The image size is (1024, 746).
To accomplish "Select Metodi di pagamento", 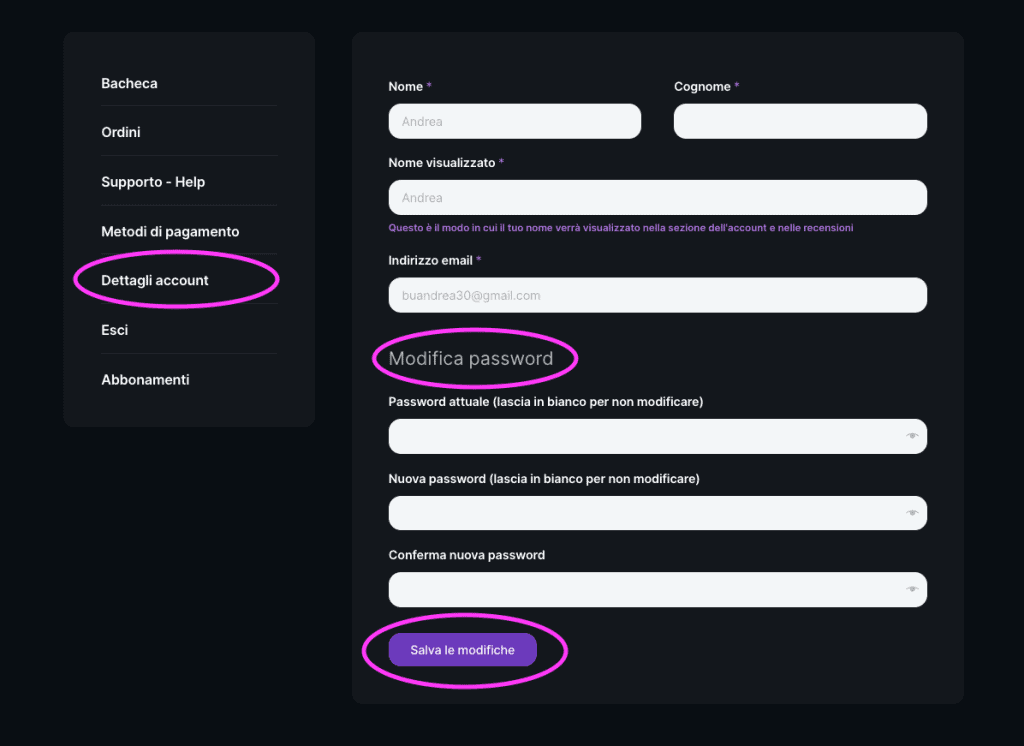I will coord(170,231).
